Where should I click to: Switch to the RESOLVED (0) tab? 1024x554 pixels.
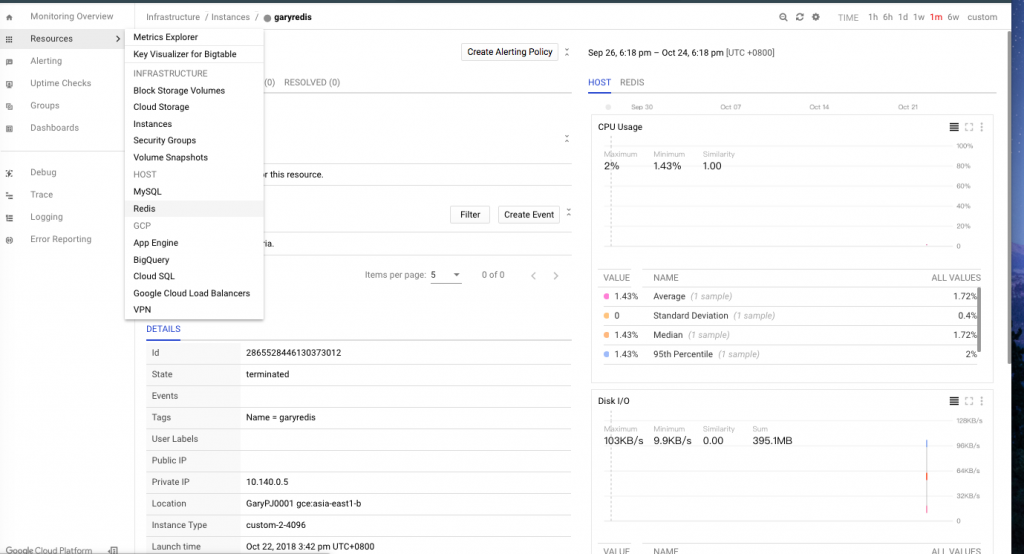pos(312,82)
